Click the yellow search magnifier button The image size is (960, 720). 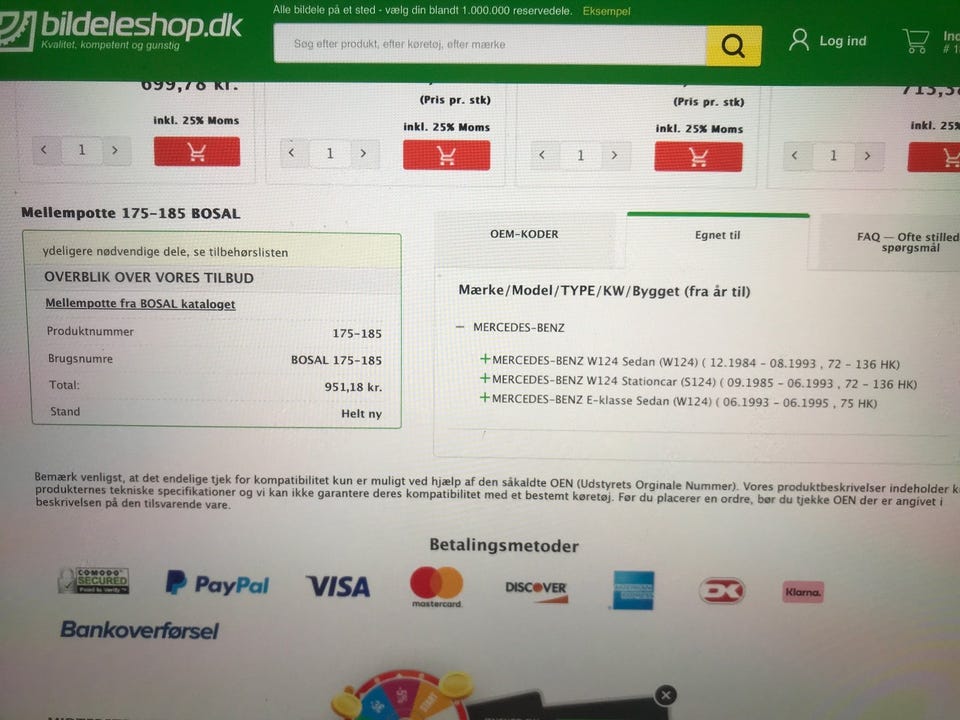click(733, 45)
